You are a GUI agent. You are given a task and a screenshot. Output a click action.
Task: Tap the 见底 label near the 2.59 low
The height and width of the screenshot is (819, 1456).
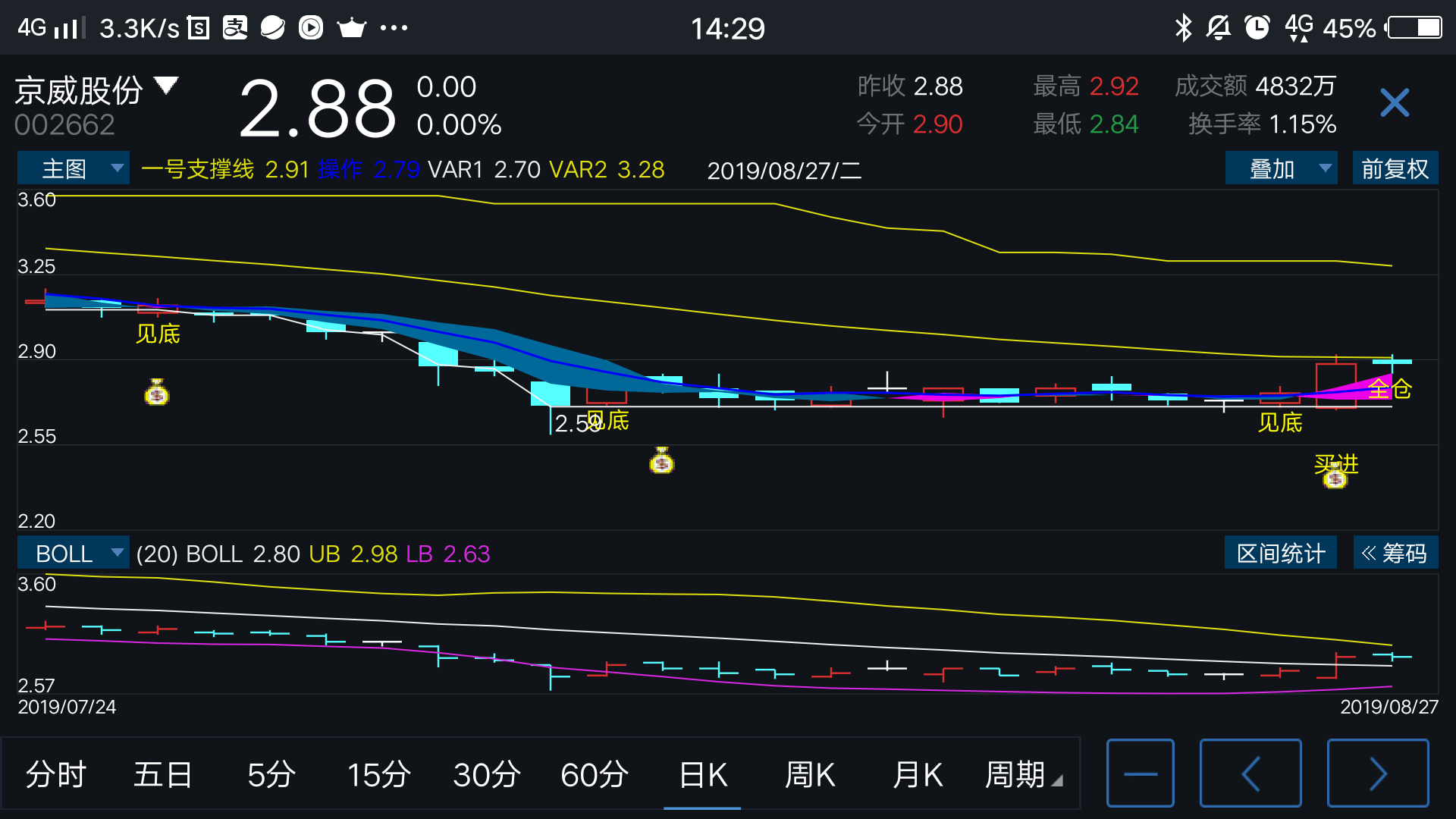607,421
